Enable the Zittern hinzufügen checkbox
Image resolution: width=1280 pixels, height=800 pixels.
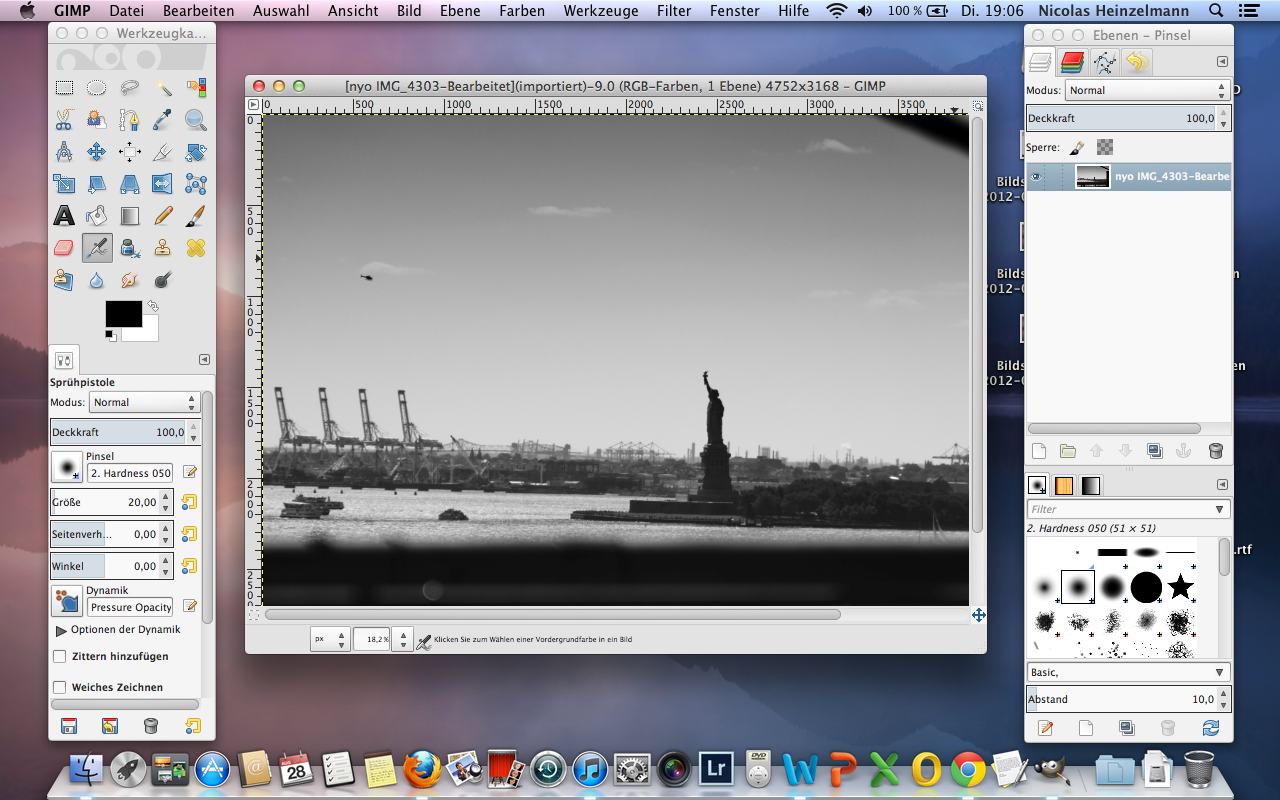59,657
